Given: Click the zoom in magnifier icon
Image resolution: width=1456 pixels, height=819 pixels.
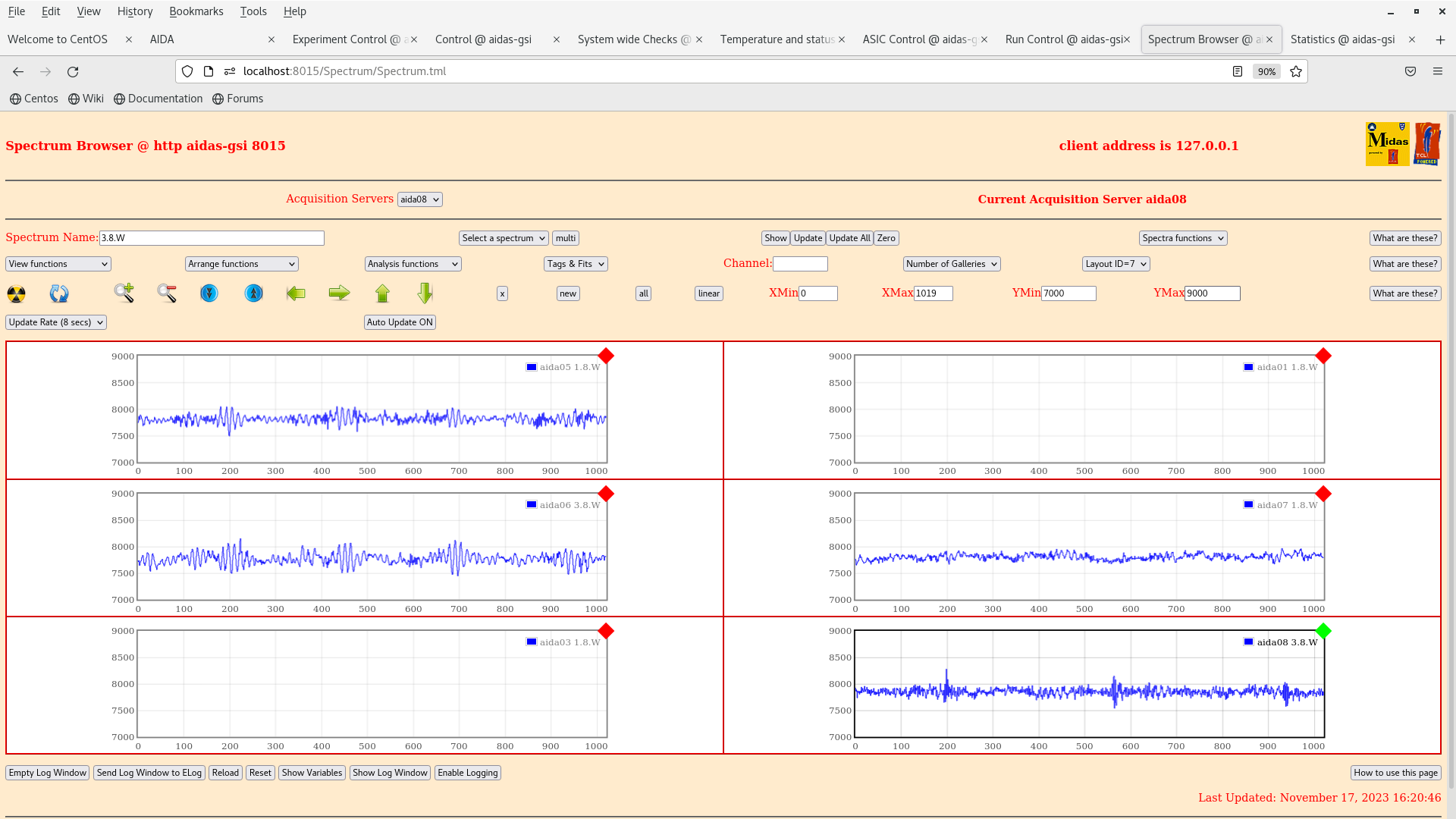Looking at the screenshot, I should point(124,293).
